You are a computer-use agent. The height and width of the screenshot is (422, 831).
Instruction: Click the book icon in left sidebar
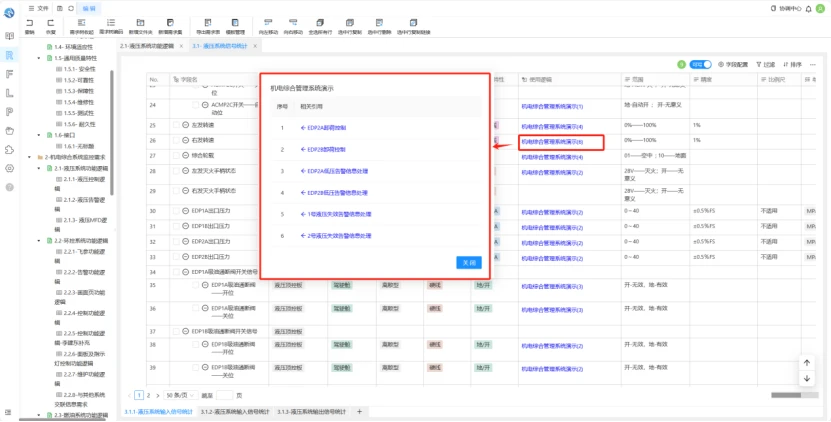click(10, 36)
